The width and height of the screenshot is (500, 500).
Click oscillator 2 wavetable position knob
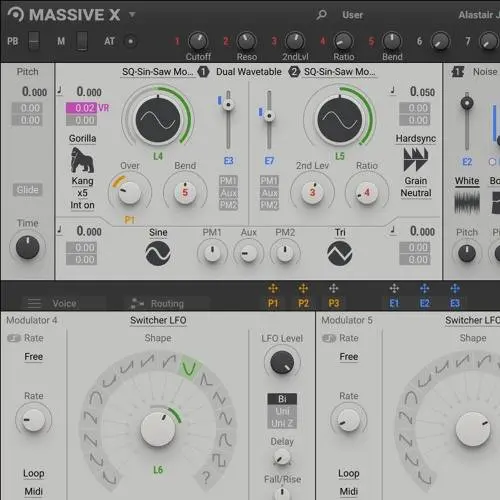340,119
